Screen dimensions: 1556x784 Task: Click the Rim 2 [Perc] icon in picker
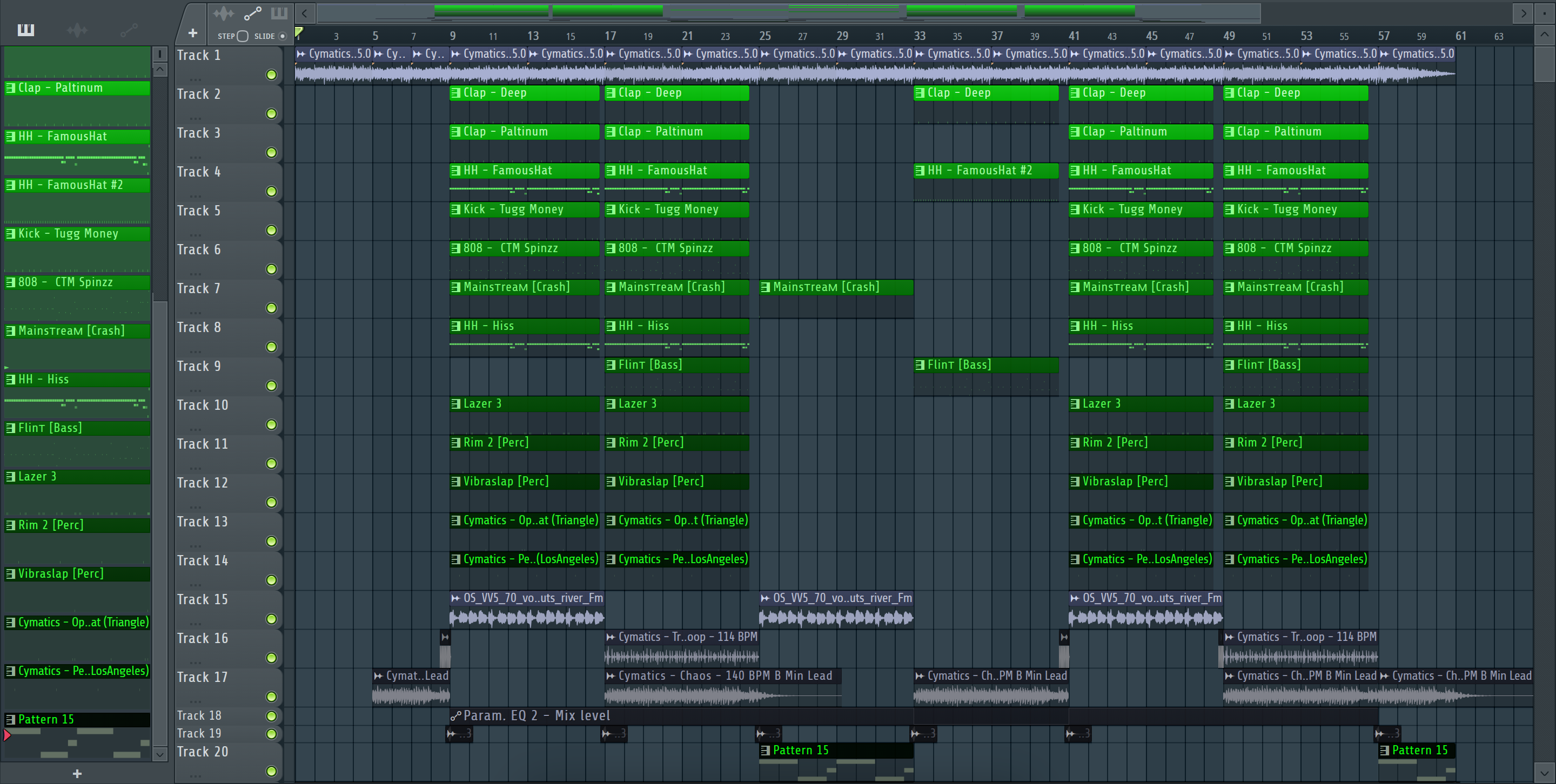point(10,525)
